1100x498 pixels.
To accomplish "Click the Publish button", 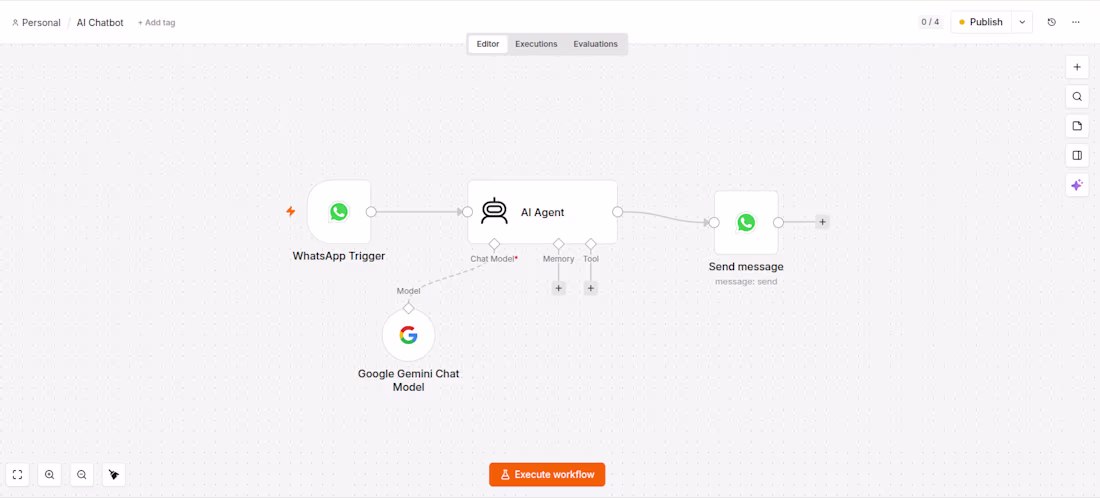I will [981, 22].
